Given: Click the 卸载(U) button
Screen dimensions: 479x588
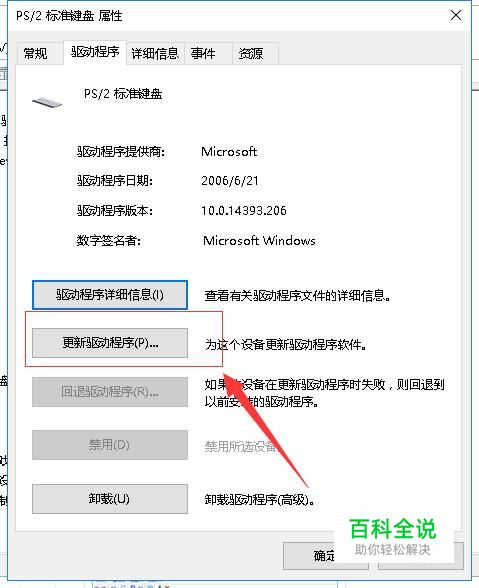Looking at the screenshot, I should (110, 499).
